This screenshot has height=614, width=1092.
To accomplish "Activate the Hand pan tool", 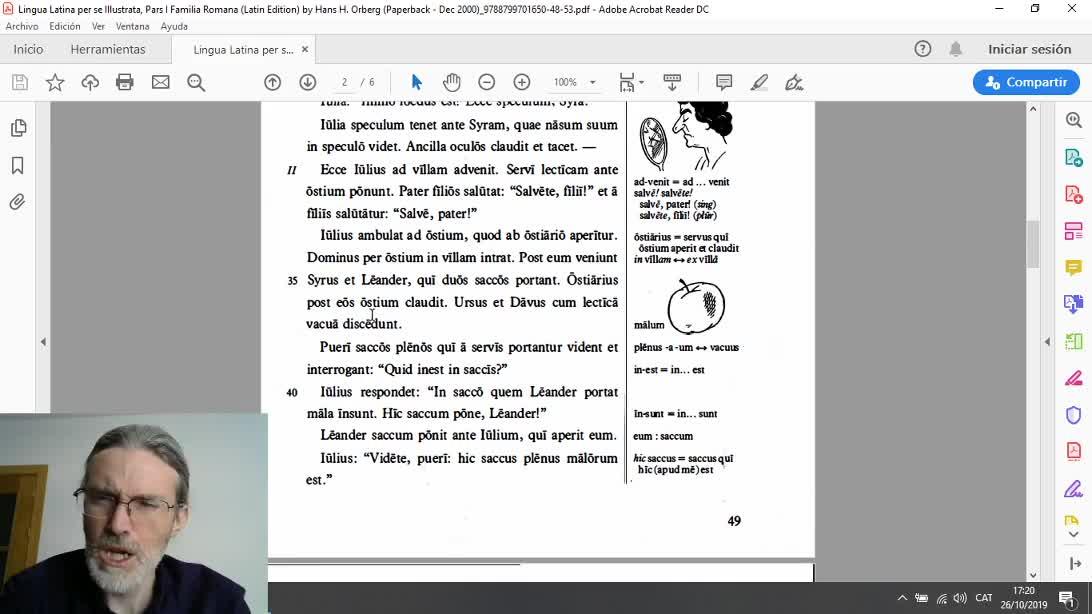I will point(451,82).
